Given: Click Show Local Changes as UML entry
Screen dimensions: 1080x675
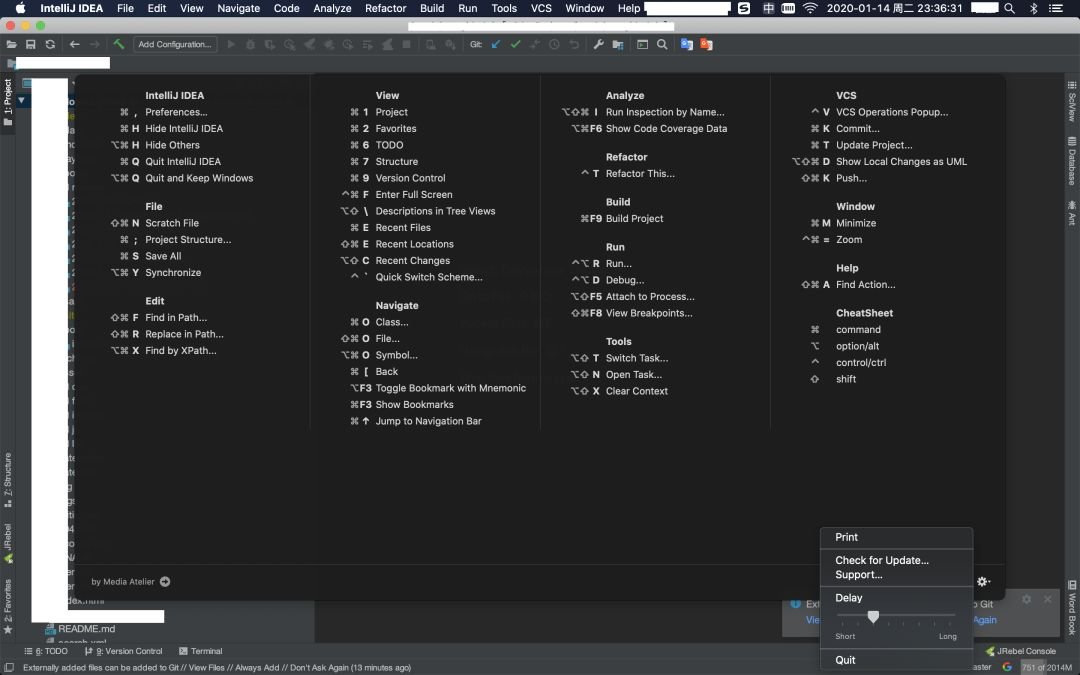Looking at the screenshot, I should tap(901, 161).
